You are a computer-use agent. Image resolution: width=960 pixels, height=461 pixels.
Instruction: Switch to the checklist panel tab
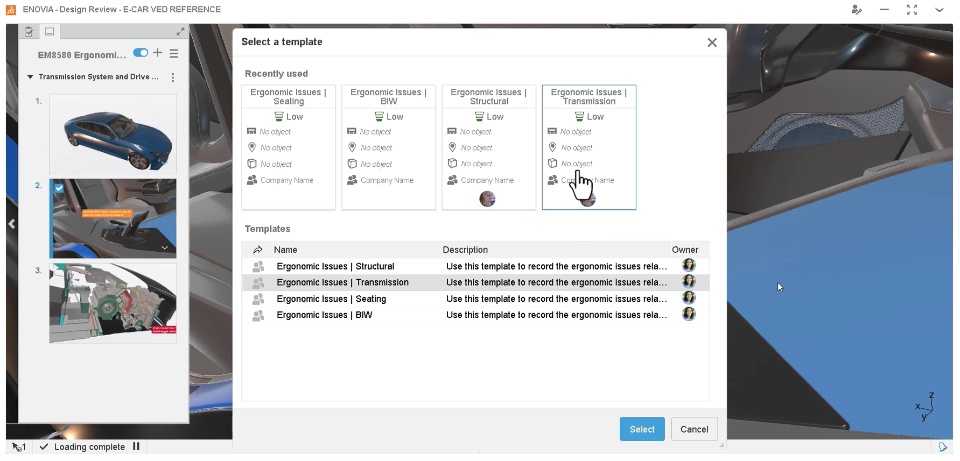pyautogui.click(x=29, y=32)
